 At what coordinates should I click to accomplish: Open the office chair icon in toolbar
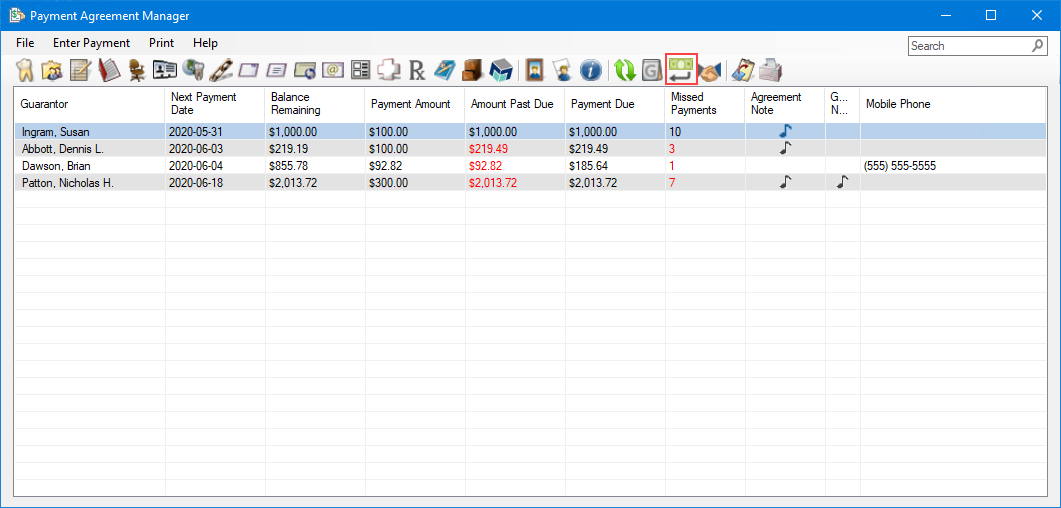pyautogui.click(x=136, y=70)
